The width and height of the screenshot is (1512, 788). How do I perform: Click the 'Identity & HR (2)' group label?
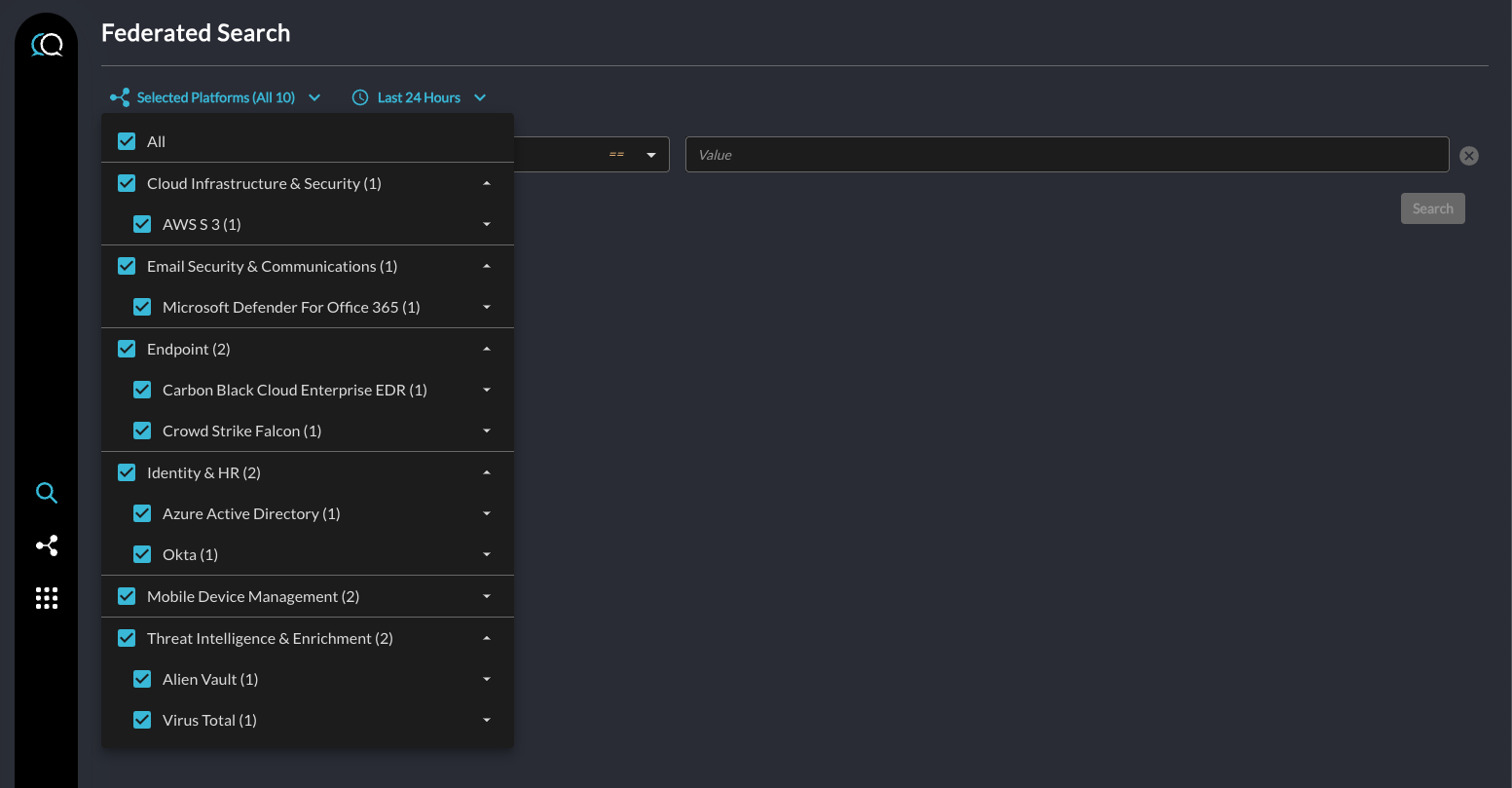click(x=203, y=472)
